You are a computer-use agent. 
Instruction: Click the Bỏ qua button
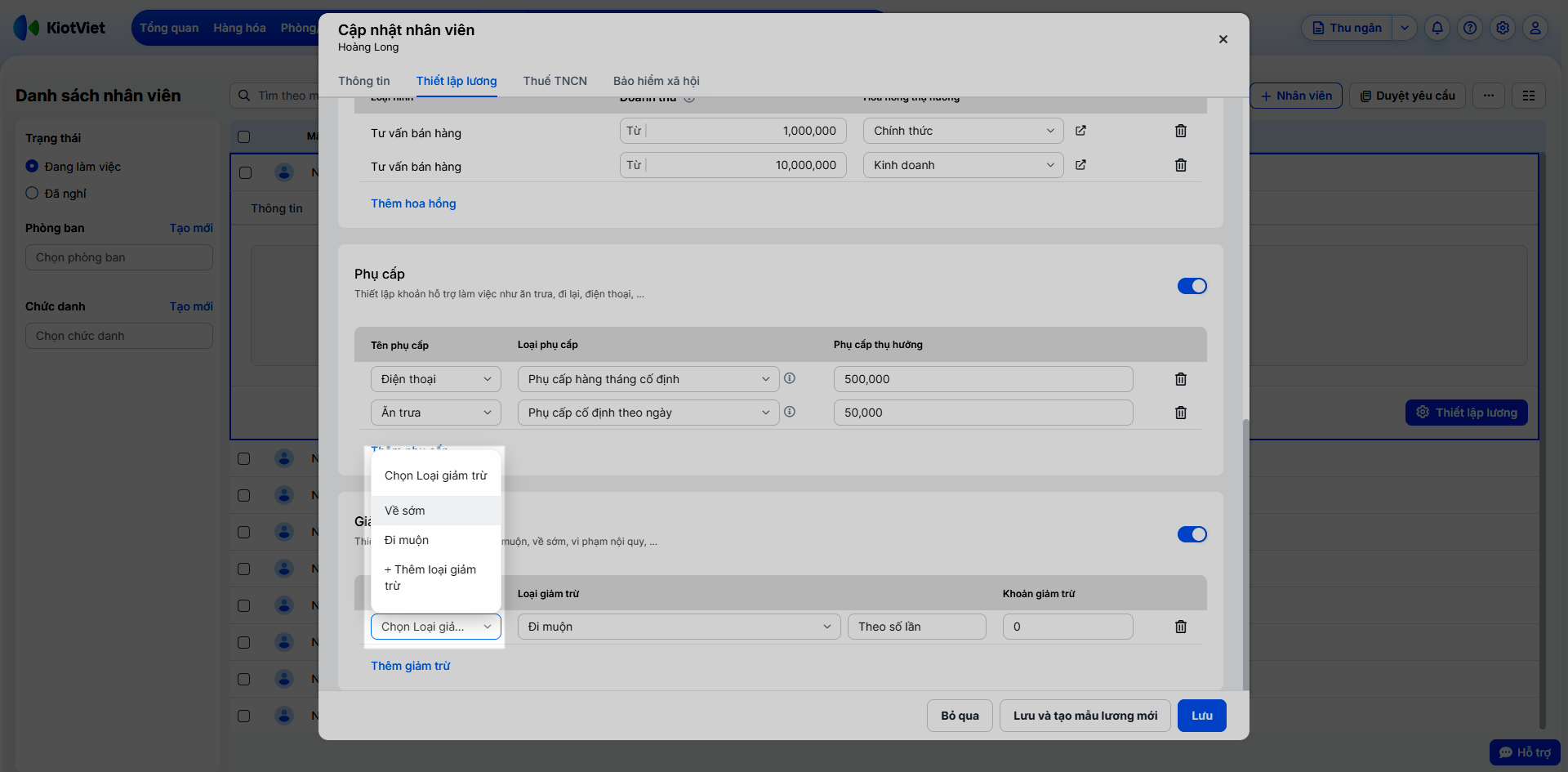tap(960, 716)
